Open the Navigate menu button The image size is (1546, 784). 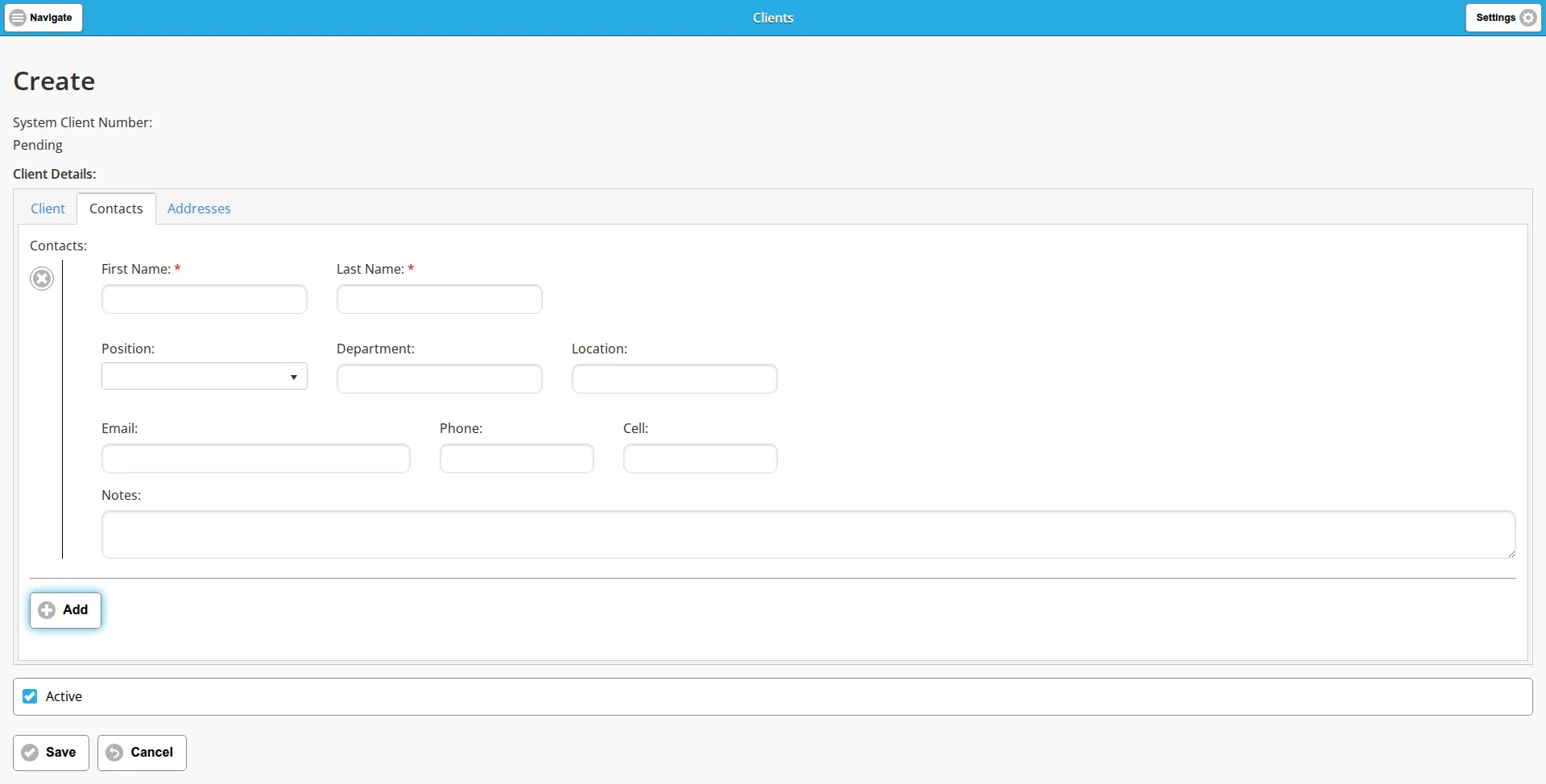pyautogui.click(x=43, y=18)
